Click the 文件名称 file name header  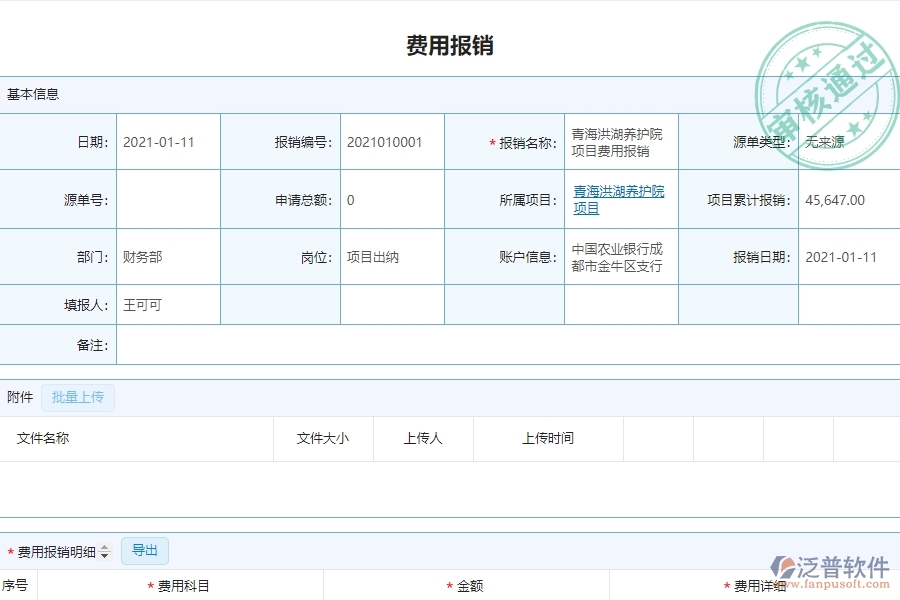(x=47, y=438)
